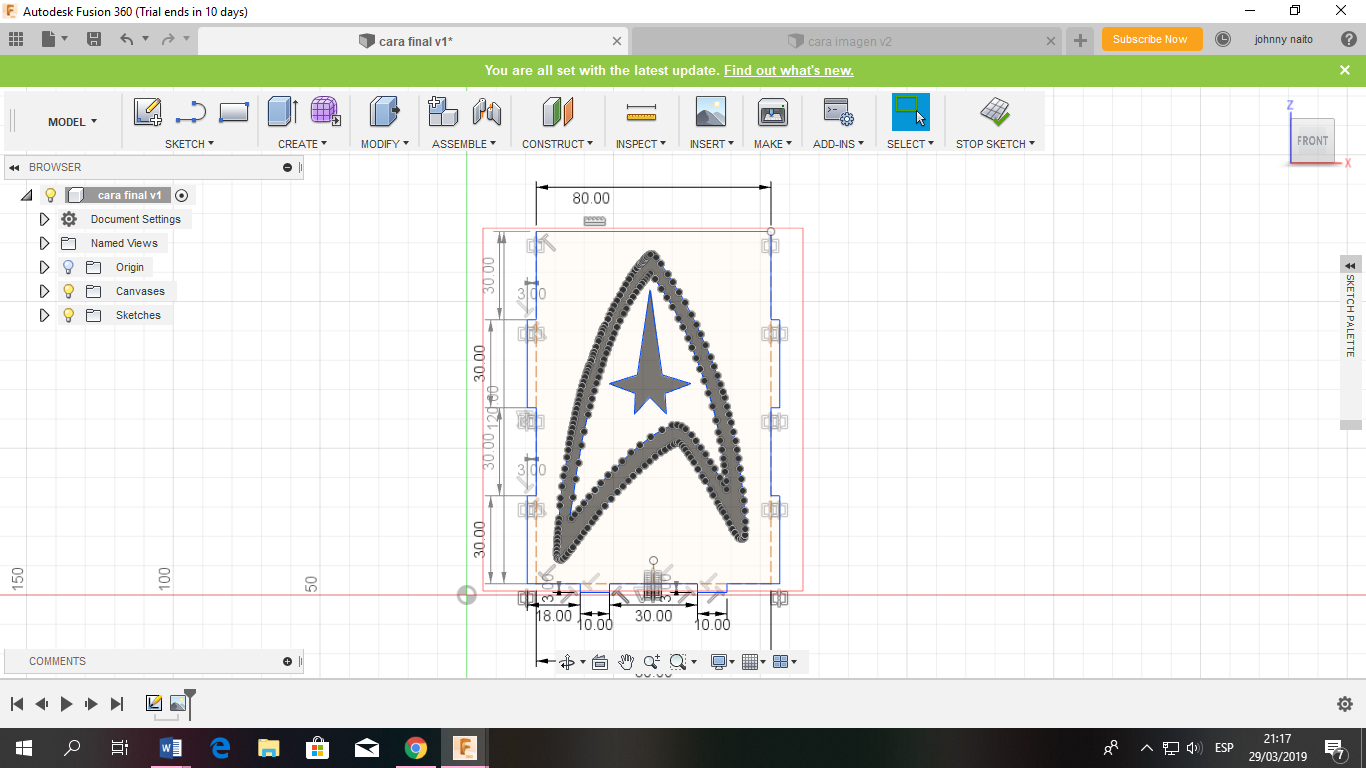Dismiss the green update banner
The width and height of the screenshot is (1366, 768).
[x=1345, y=70]
